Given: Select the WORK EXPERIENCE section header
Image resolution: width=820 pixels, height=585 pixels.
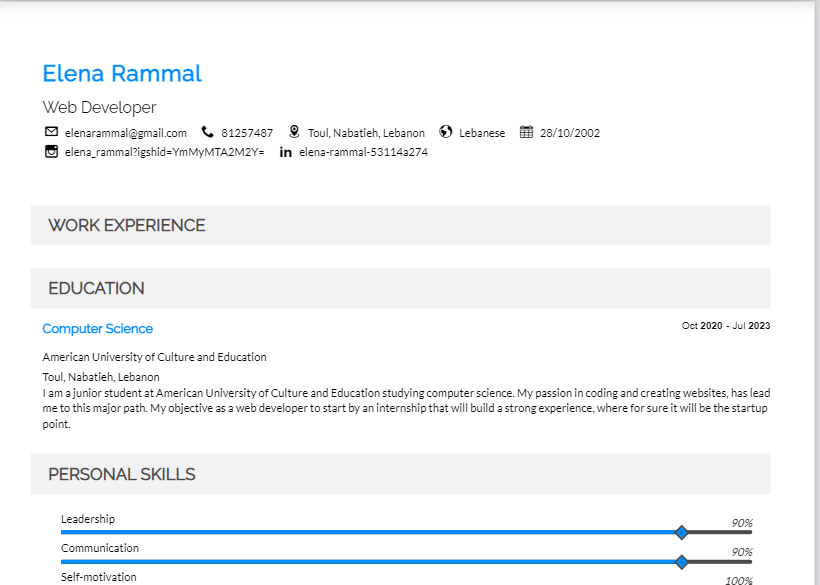Looking at the screenshot, I should (127, 226).
